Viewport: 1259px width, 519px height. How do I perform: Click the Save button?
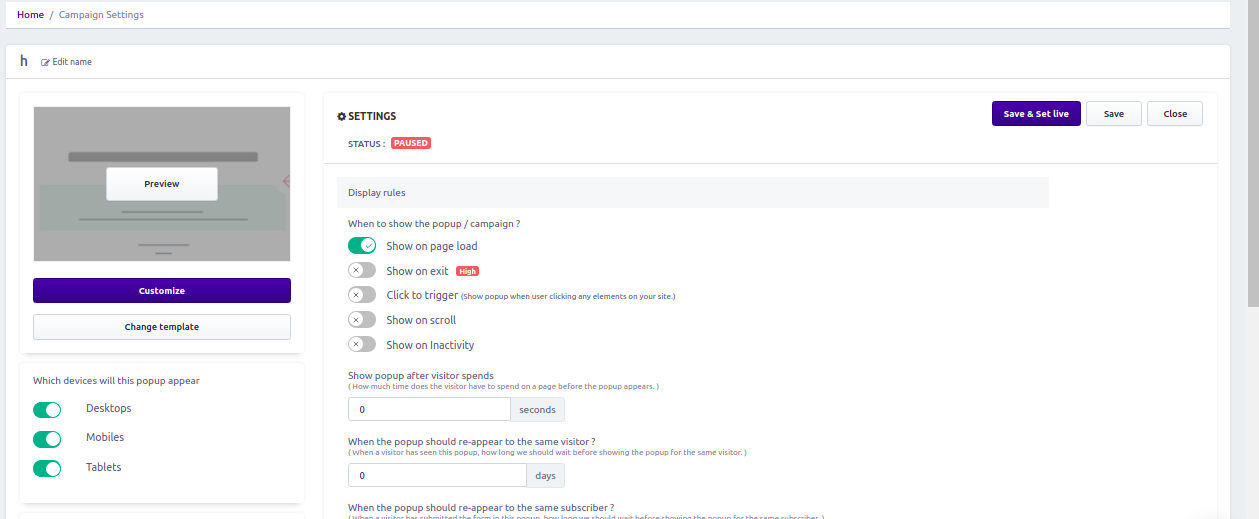(1114, 114)
